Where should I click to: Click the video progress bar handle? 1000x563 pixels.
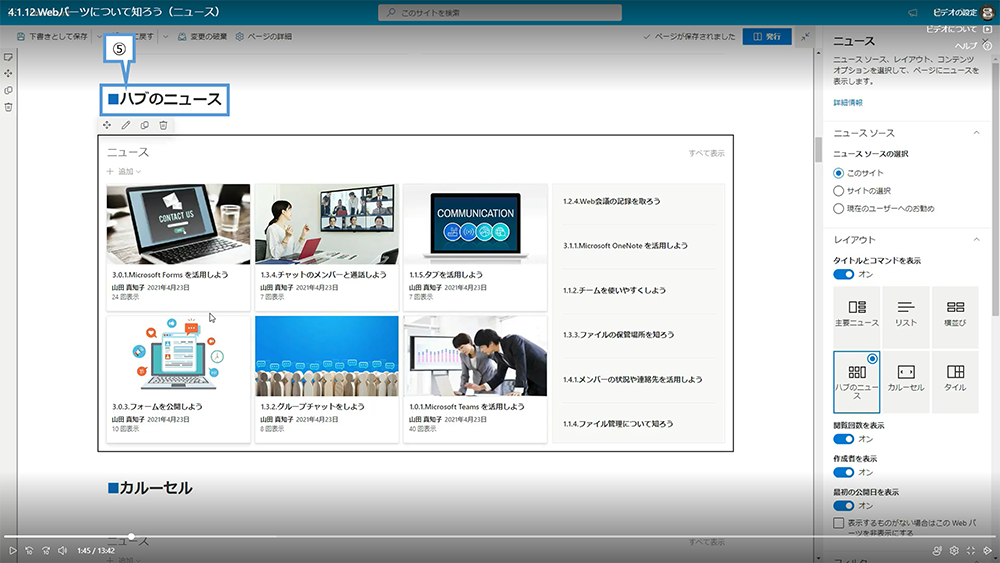point(131,537)
